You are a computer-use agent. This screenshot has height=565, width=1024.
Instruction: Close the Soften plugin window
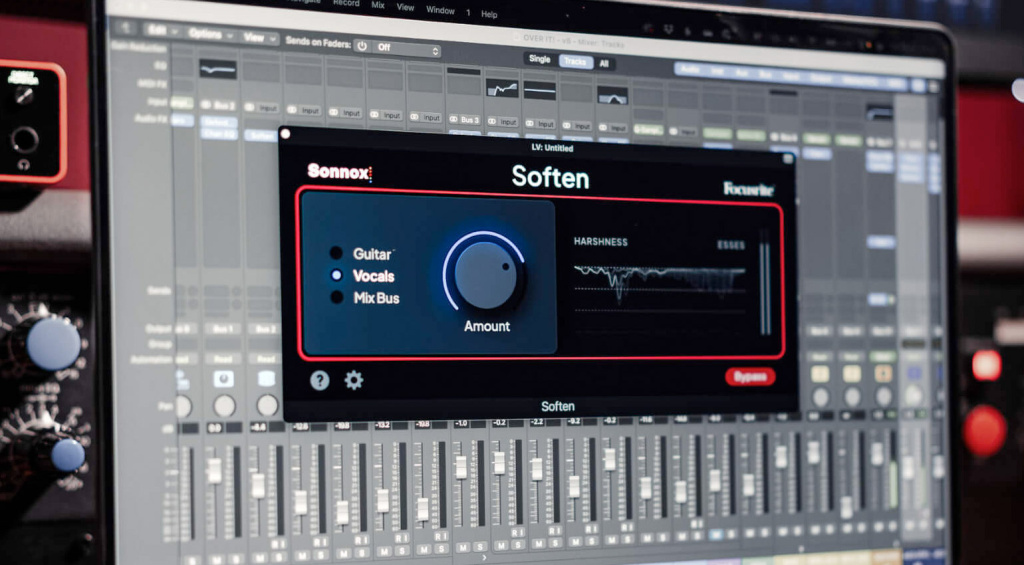(285, 134)
